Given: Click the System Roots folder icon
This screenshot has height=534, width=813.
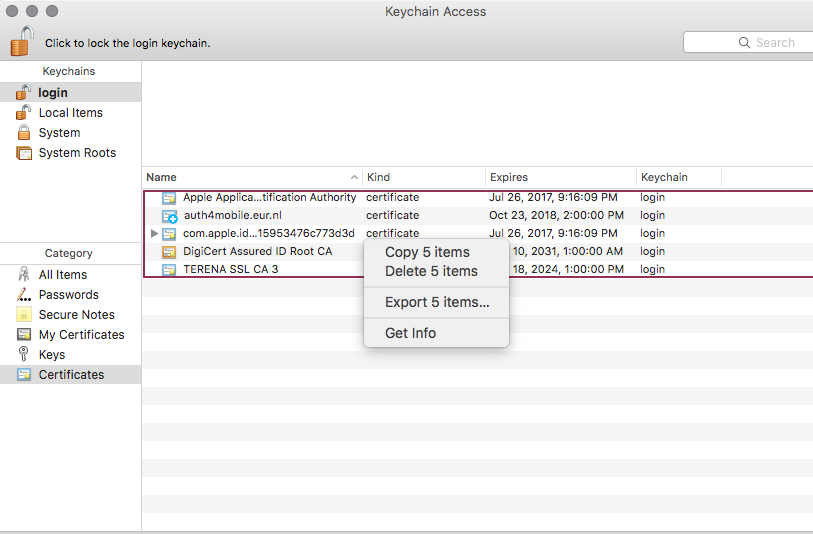Looking at the screenshot, I should point(24,153).
